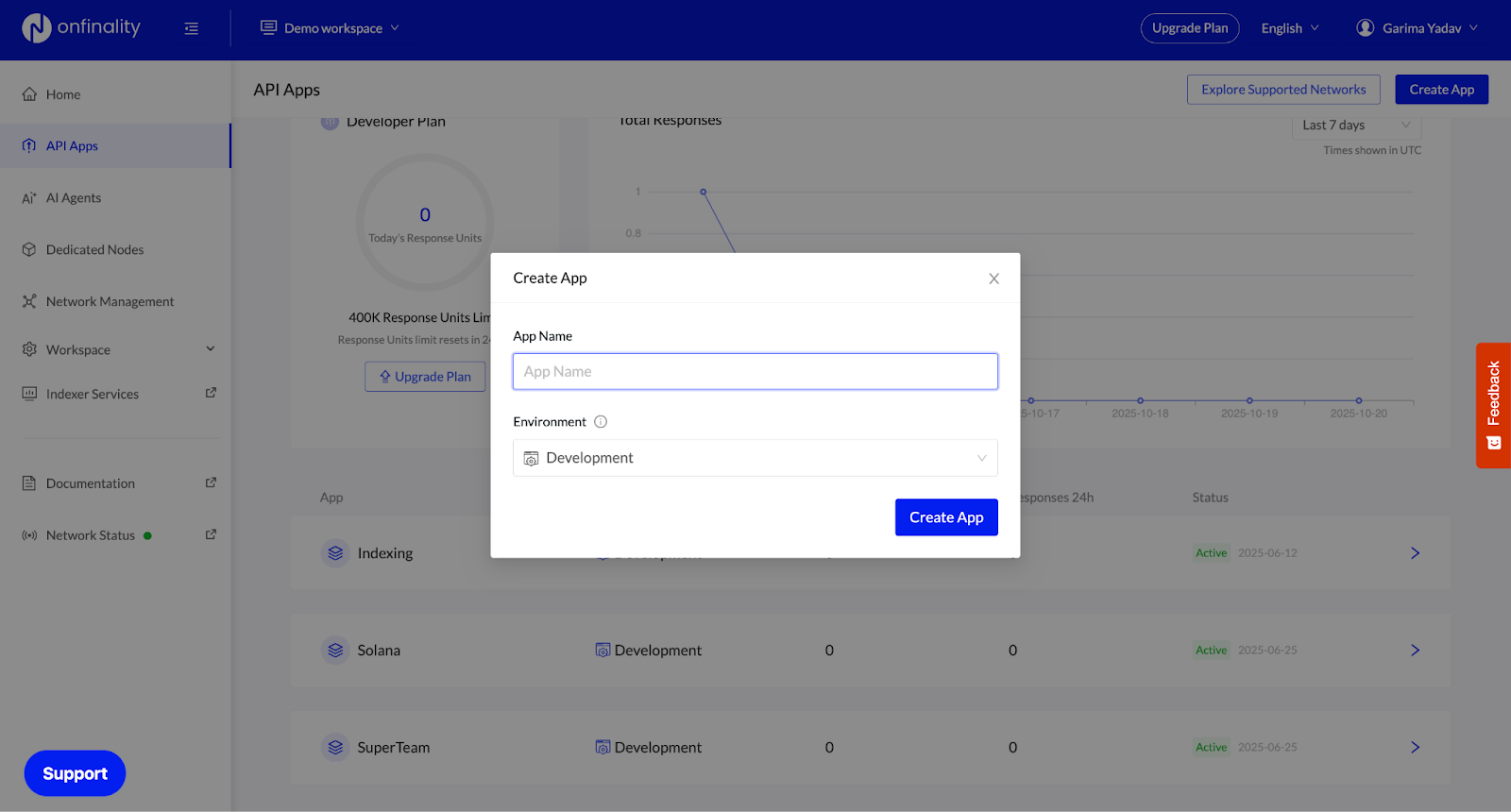Click the 2025-10-20 chart data point
Screen dimensions: 1511x812
(x=1359, y=400)
